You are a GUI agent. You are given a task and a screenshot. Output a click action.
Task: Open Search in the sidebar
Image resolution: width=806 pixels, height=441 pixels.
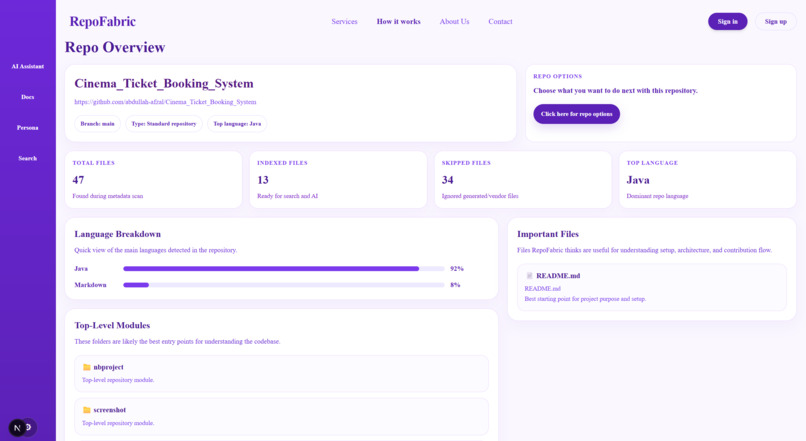[28, 158]
